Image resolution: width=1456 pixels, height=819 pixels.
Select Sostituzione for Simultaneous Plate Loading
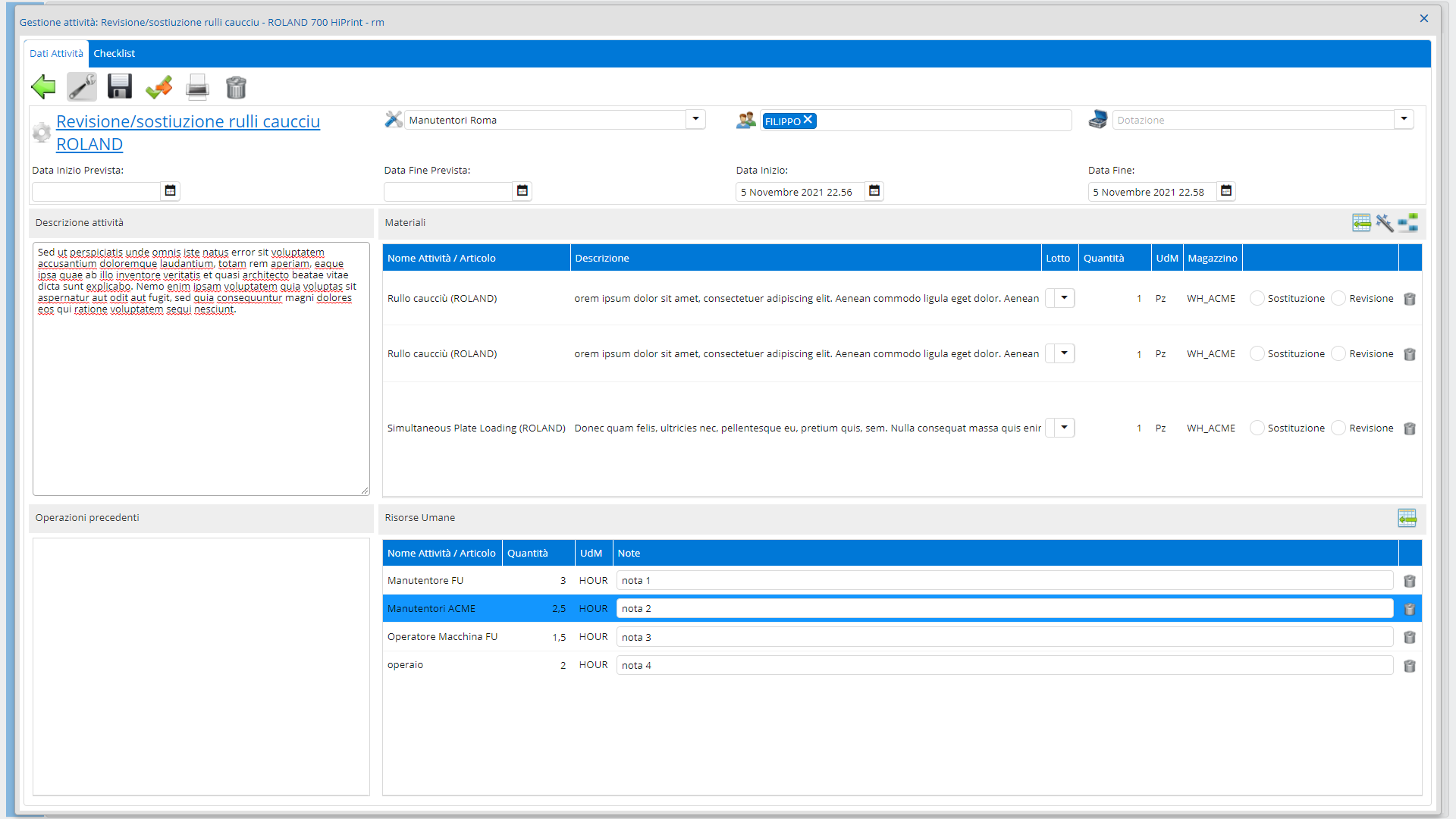pos(1257,428)
